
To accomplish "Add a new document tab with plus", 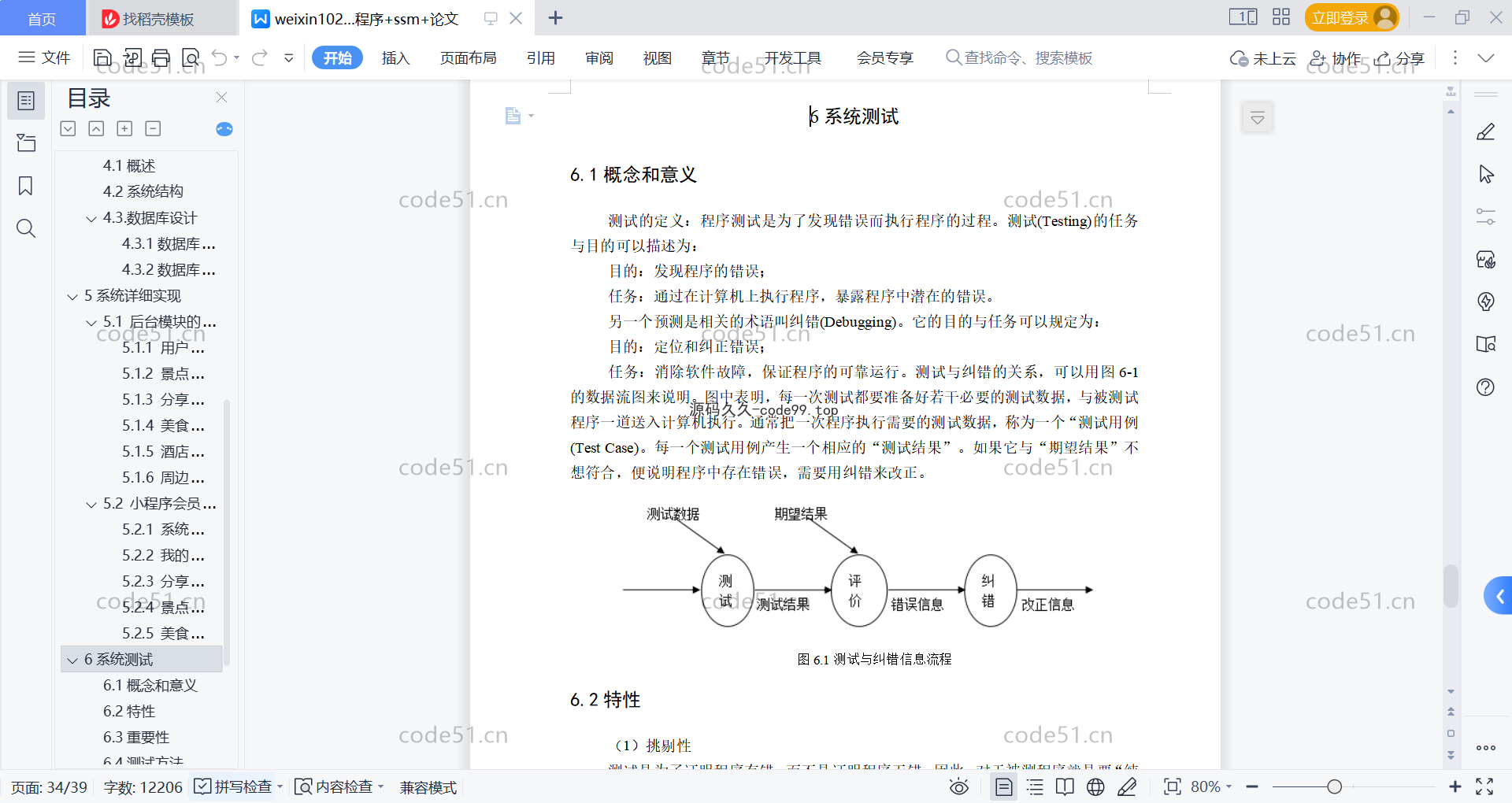I will [x=555, y=18].
